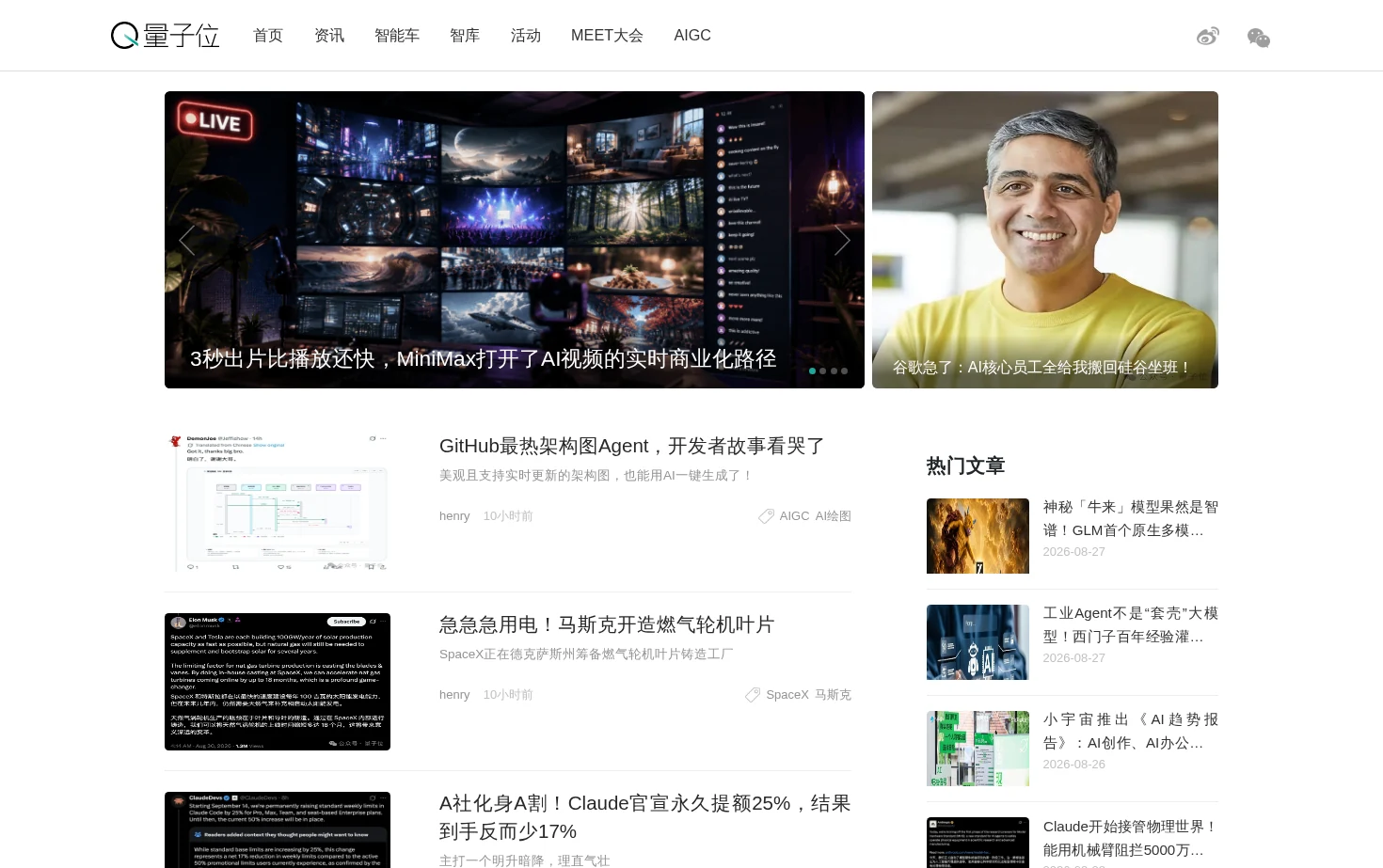Open article about Claude永久提额25%
This screenshot has width=1383, height=868.
(645, 817)
